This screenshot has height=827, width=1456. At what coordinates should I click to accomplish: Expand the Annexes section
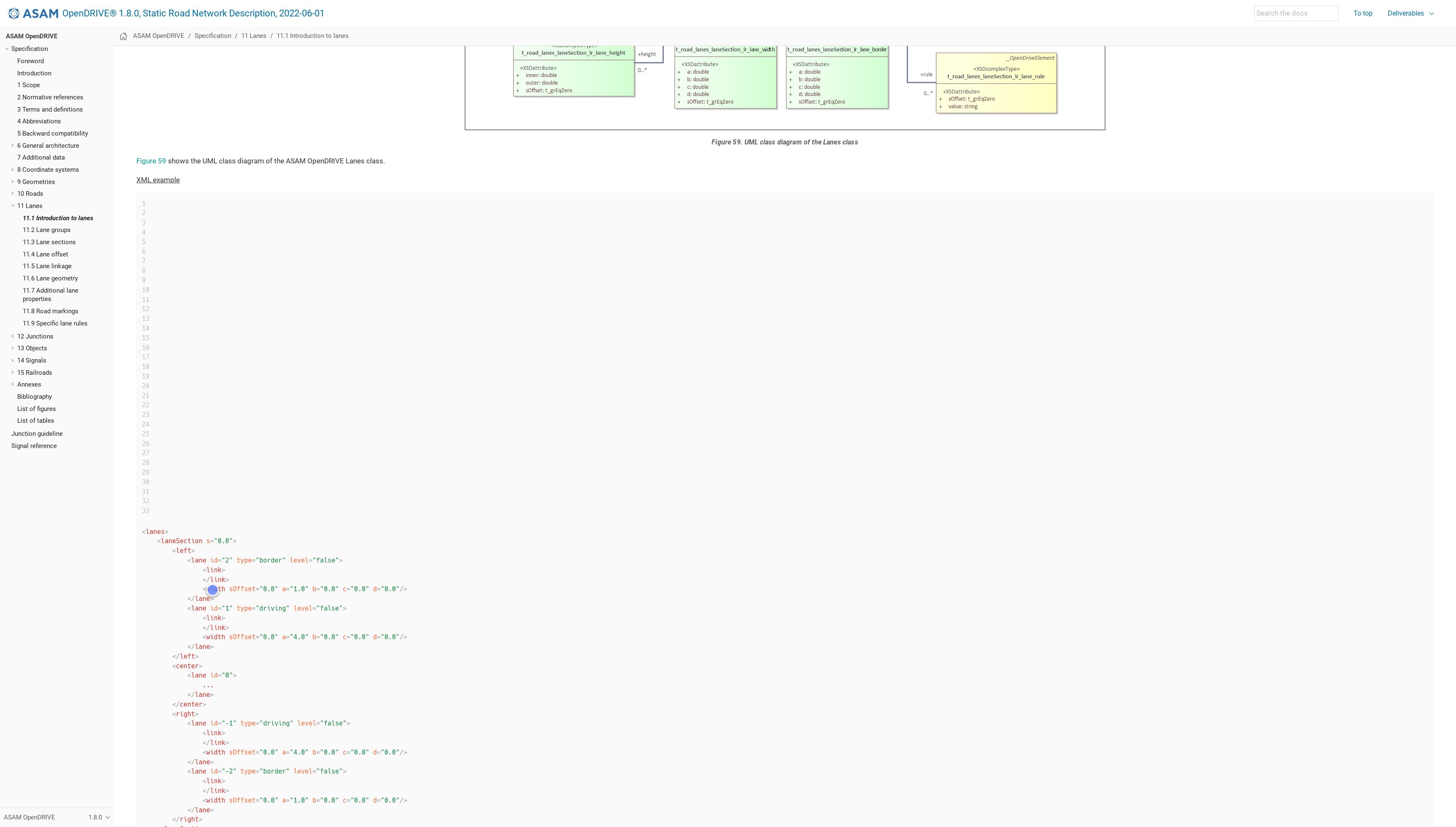13,384
